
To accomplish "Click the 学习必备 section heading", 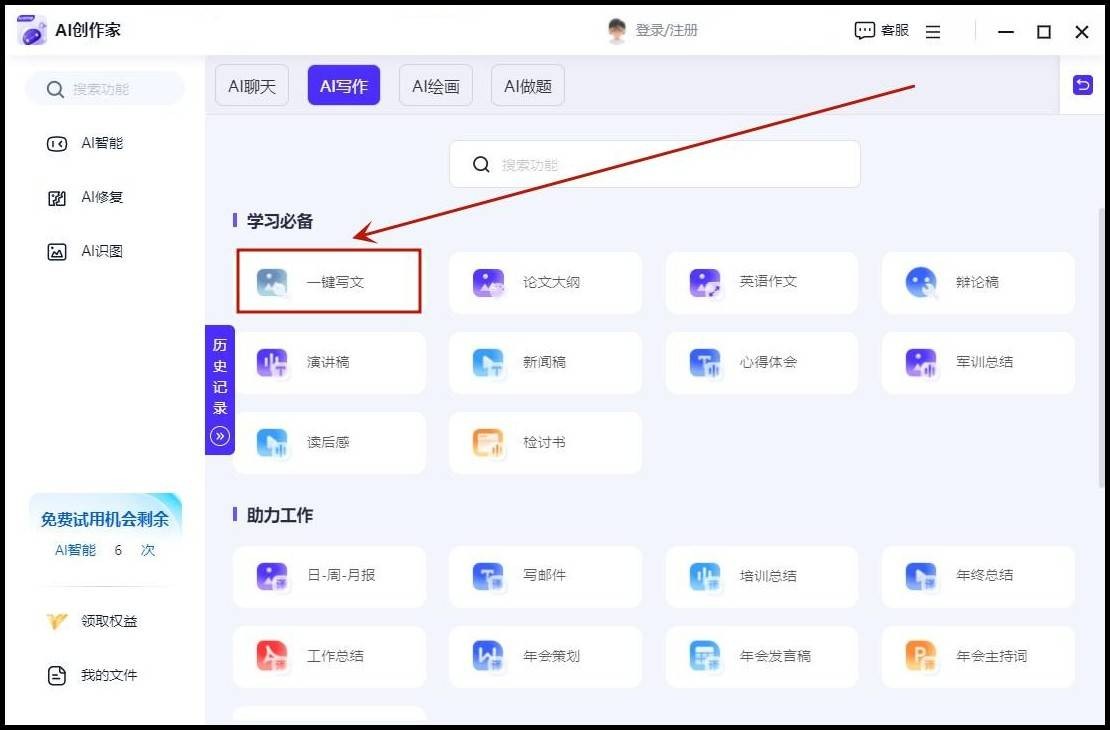I will pos(280,222).
